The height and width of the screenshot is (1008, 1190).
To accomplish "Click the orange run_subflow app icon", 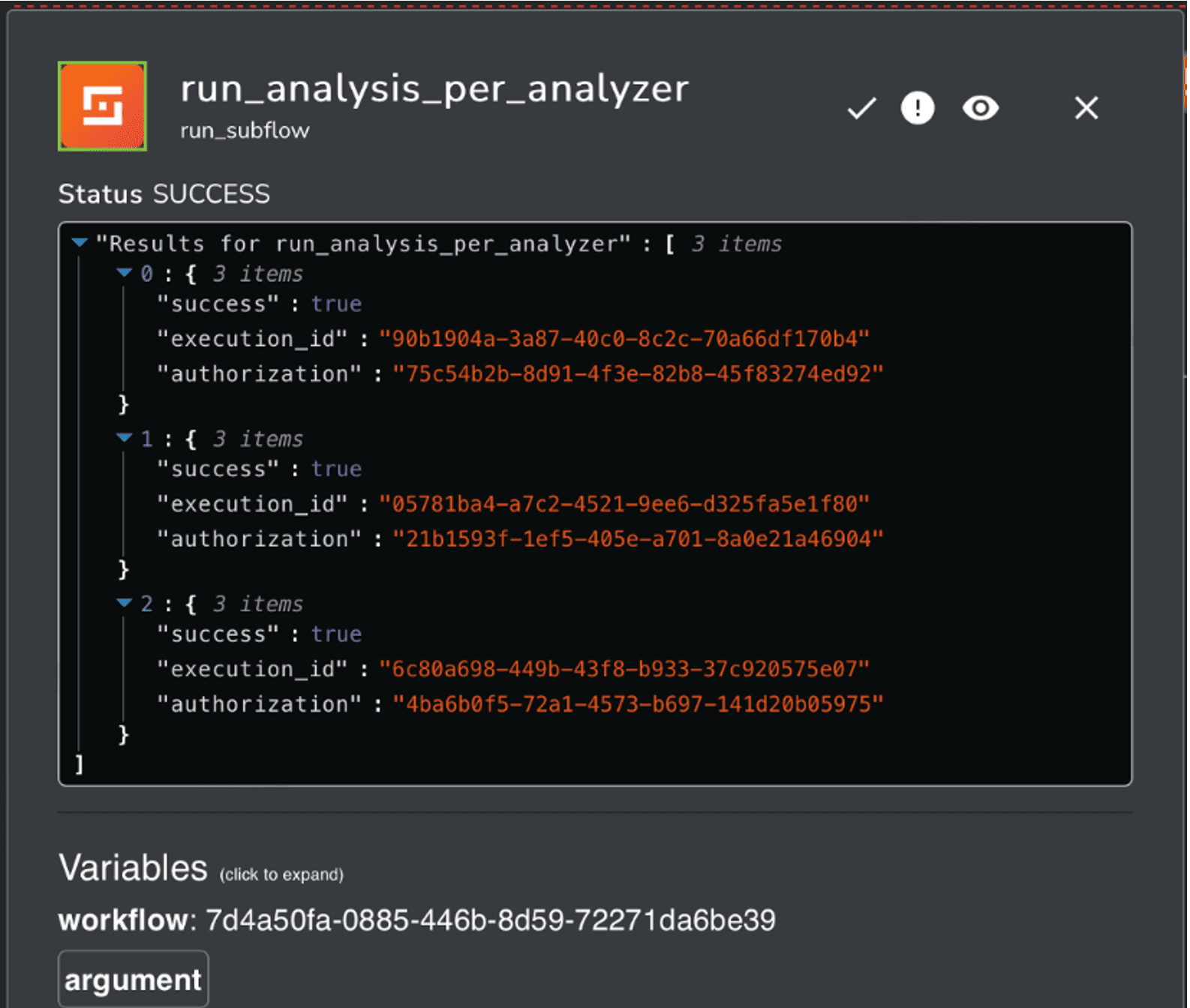I will [102, 106].
